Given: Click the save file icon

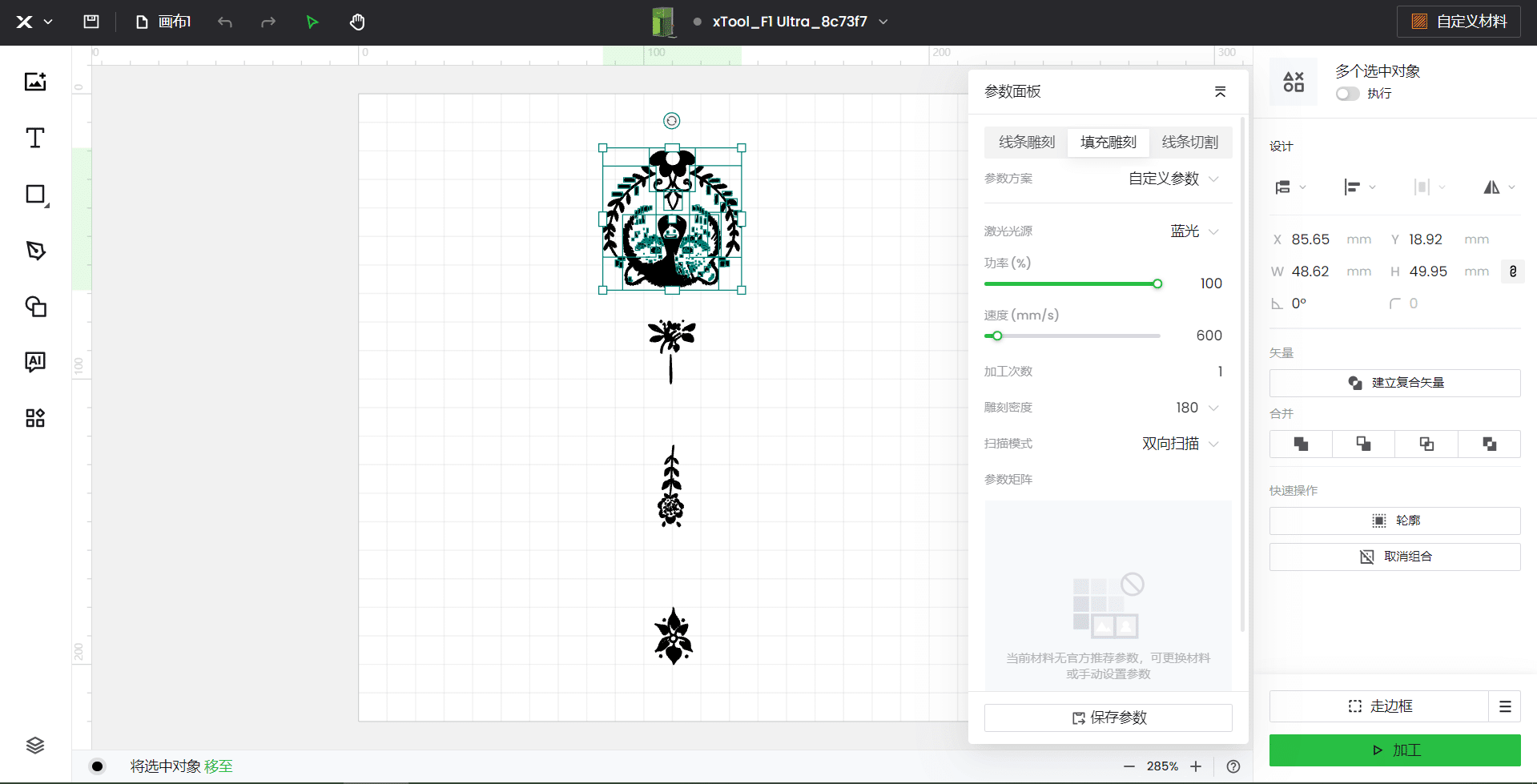Looking at the screenshot, I should (x=91, y=22).
